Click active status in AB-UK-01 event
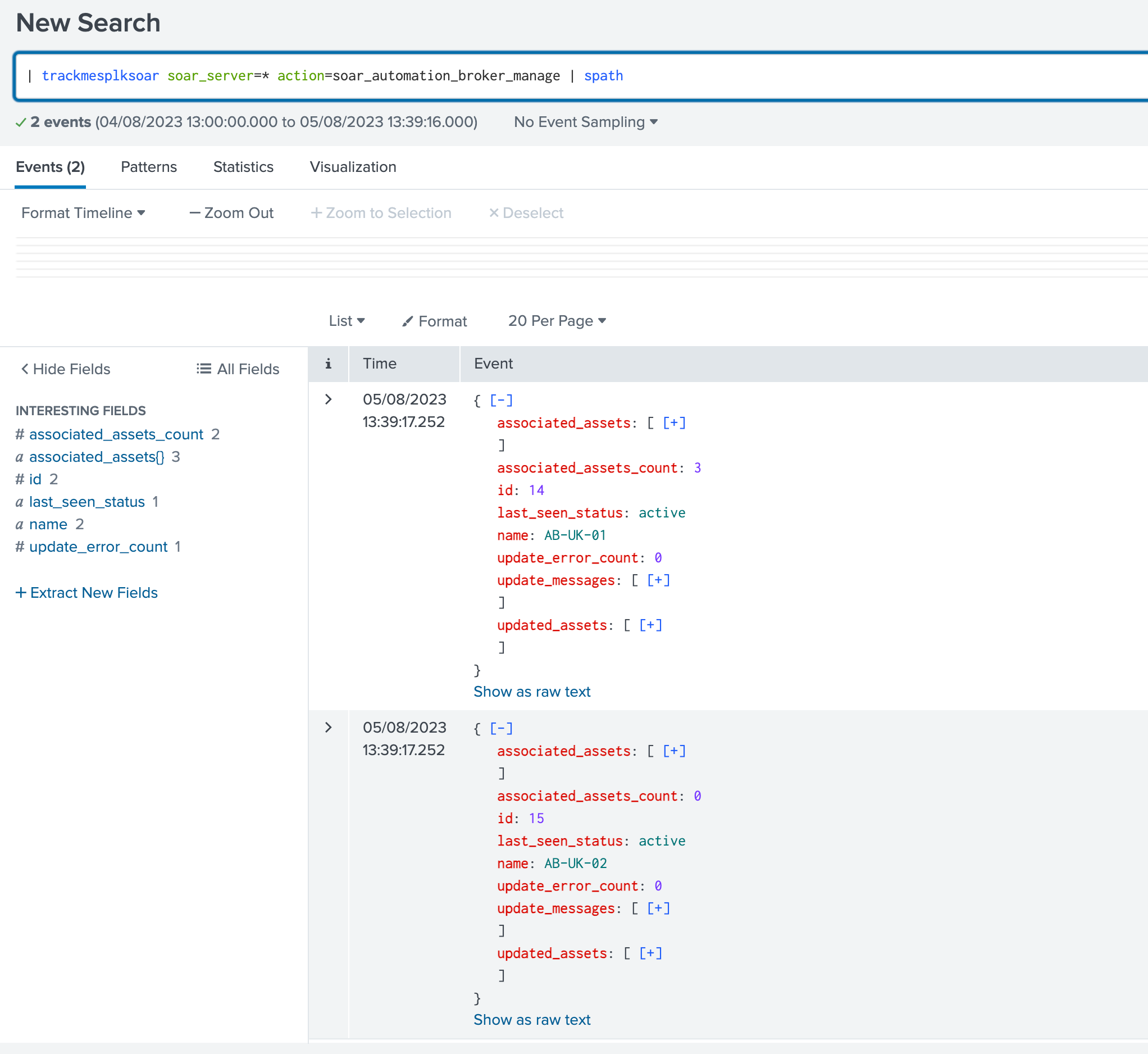This screenshot has height=1054, width=1148. [x=662, y=513]
